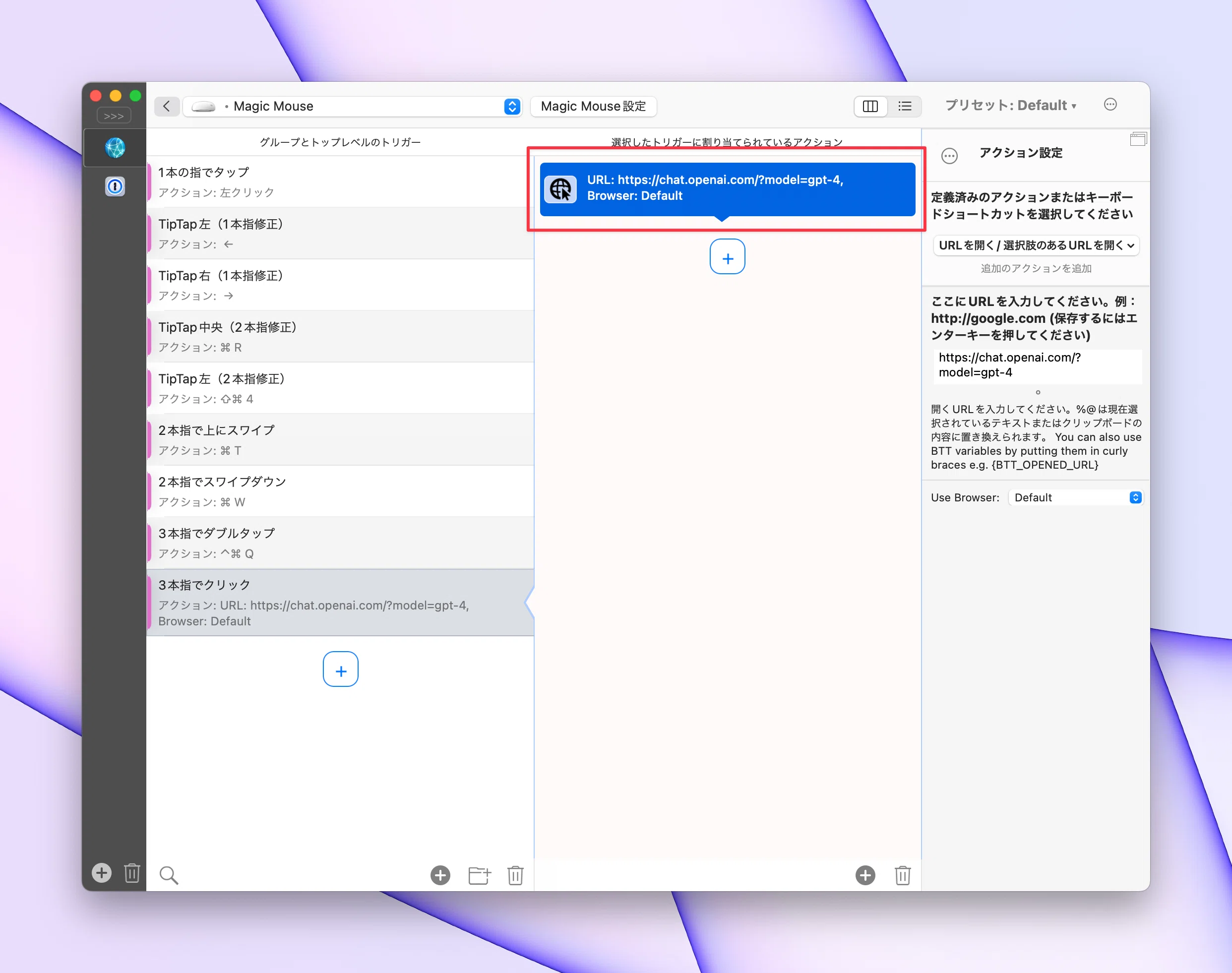Open the プリセット: Default dropdown
The image size is (1232, 973).
tap(1010, 106)
